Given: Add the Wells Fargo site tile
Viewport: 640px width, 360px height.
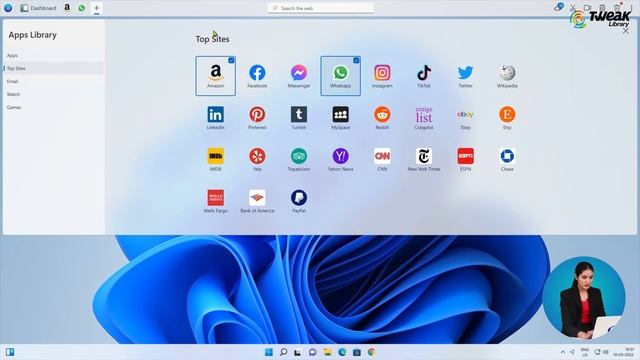Looking at the screenshot, I should pyautogui.click(x=216, y=201).
